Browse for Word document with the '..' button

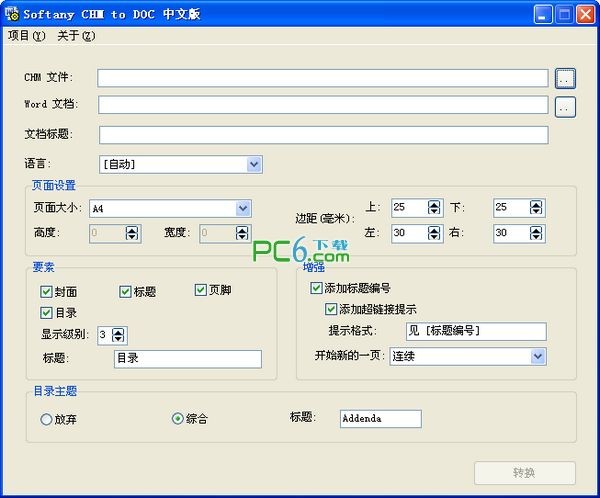click(x=565, y=107)
